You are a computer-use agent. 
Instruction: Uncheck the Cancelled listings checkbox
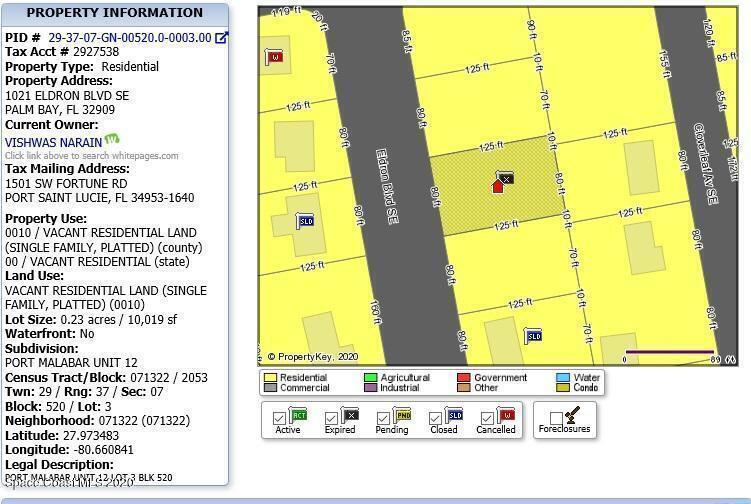pyautogui.click(x=487, y=419)
